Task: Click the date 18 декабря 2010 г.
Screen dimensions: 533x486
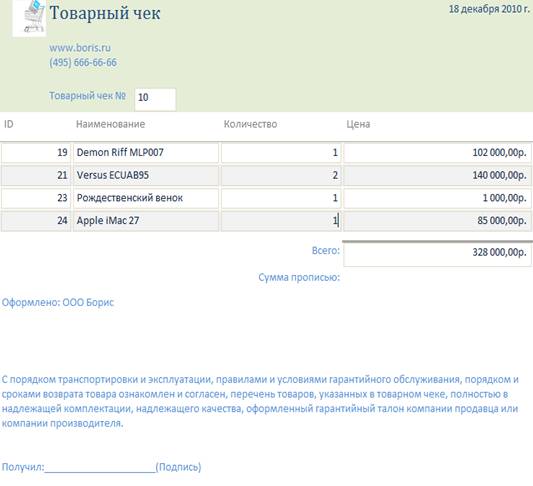Action: [x=489, y=9]
